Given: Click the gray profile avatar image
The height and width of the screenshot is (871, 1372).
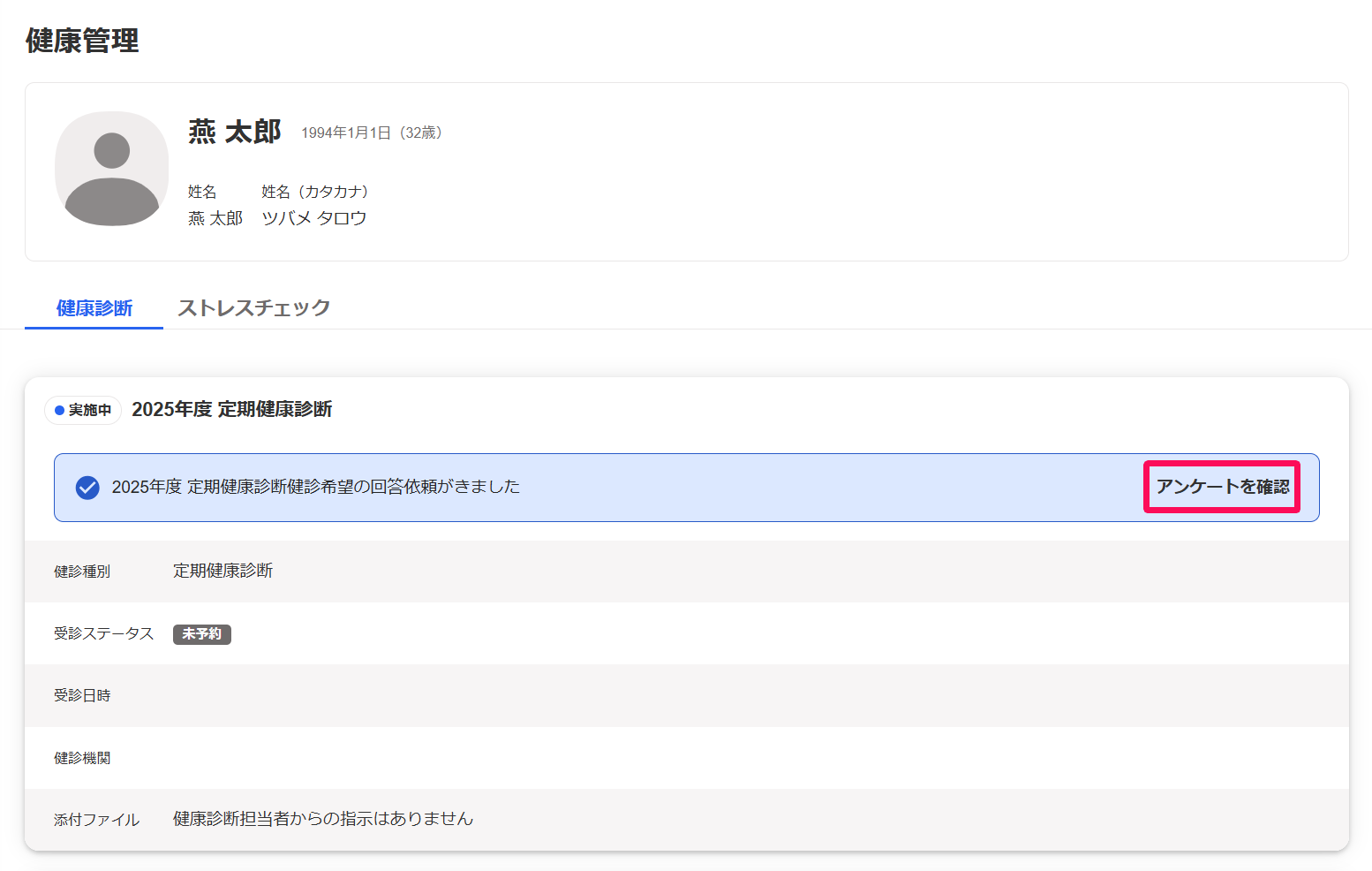Looking at the screenshot, I should pos(112,169).
